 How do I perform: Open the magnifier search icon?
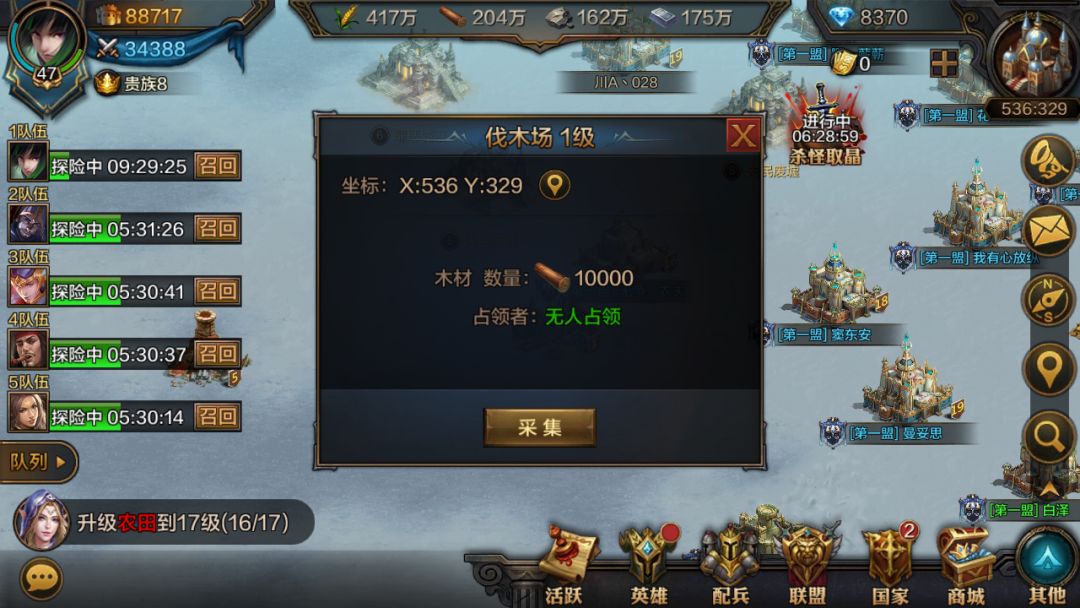1048,435
